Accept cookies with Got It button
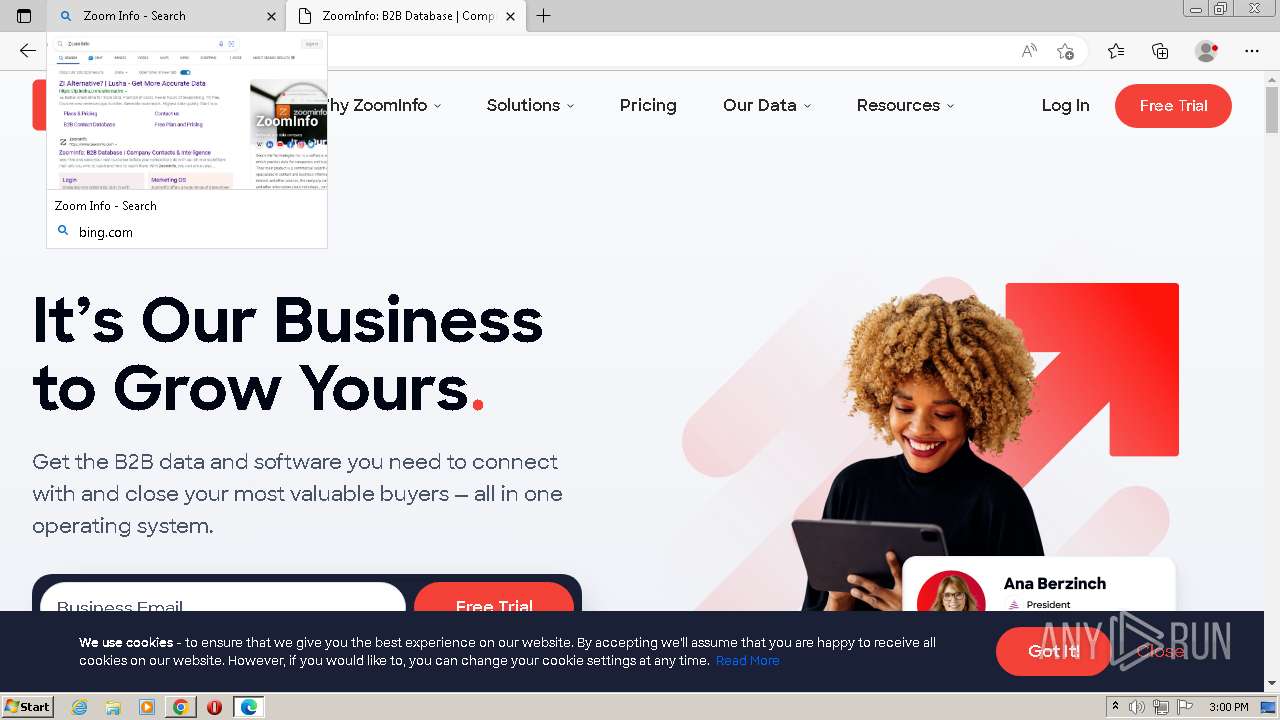 (x=1053, y=651)
